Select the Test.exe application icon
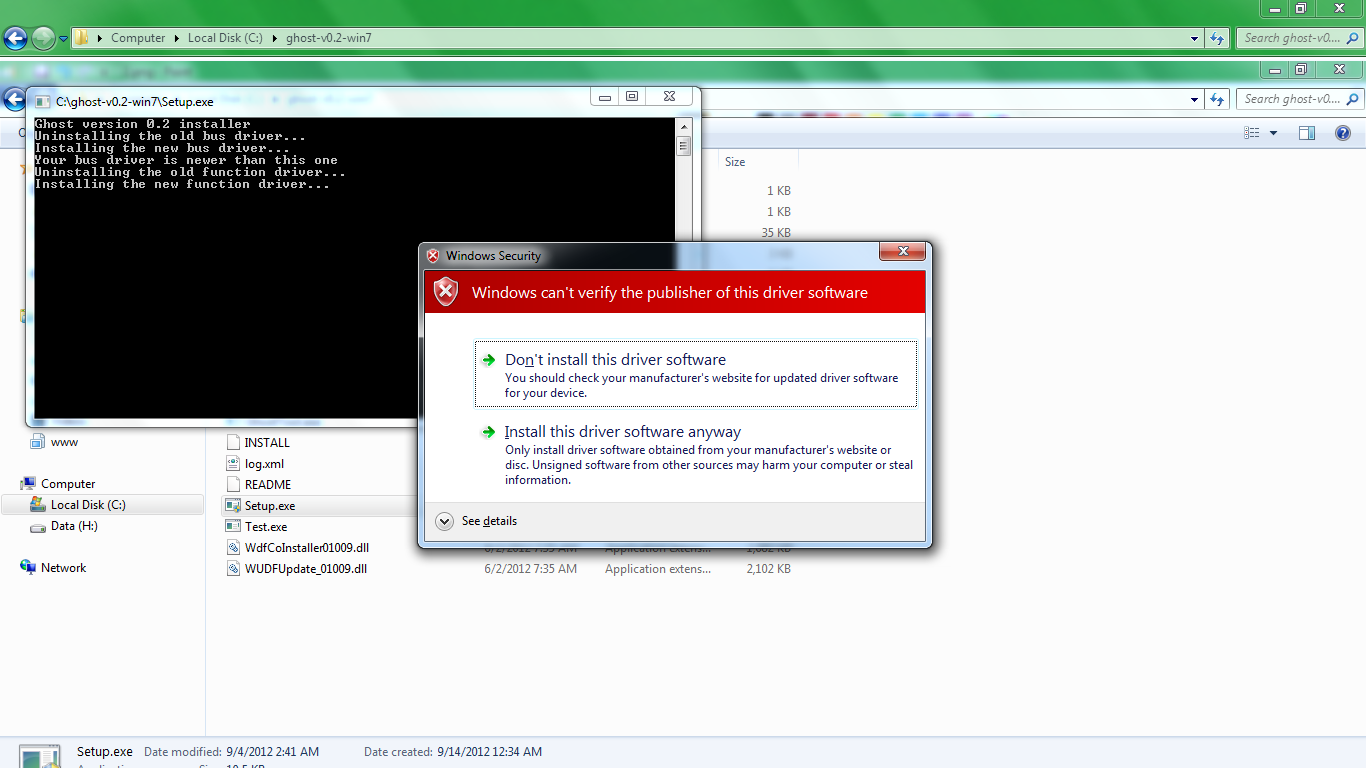1366x768 pixels. [234, 526]
